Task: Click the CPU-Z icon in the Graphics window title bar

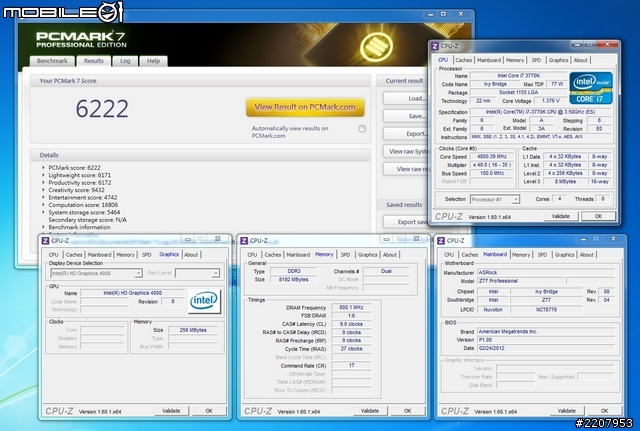Action: pos(45,240)
